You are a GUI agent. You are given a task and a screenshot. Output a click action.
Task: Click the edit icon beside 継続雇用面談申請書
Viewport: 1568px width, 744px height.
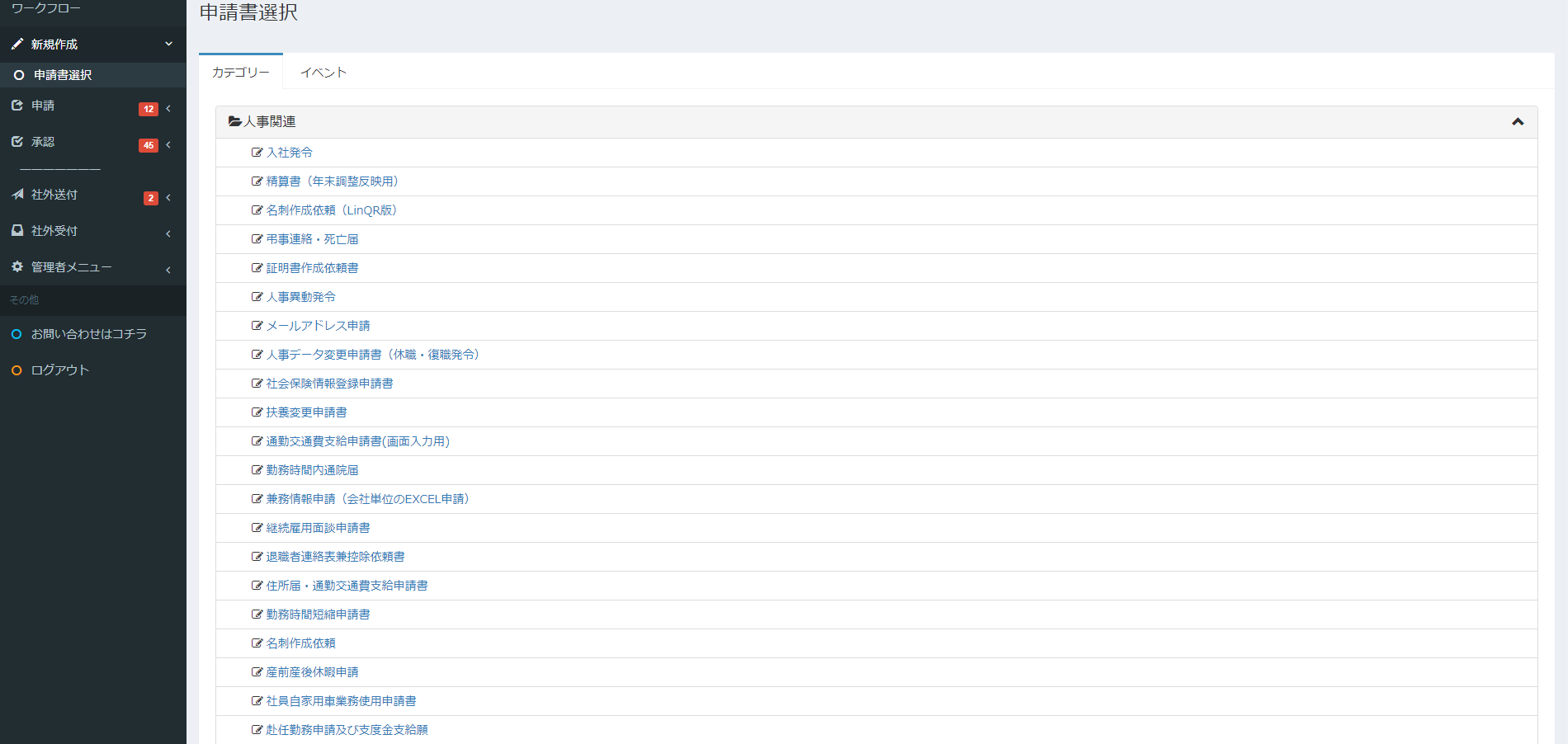coord(257,528)
